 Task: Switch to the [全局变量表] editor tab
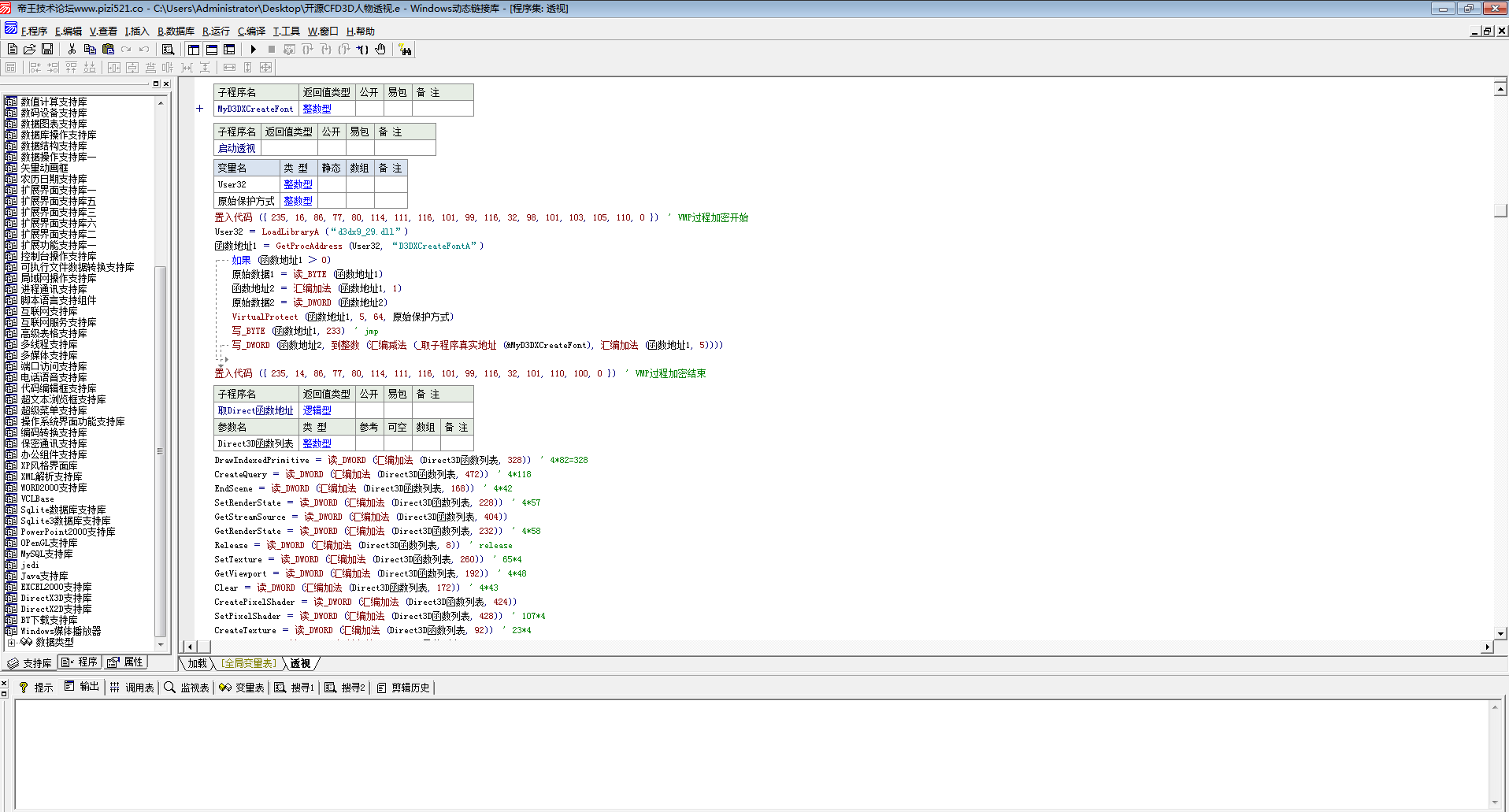pos(248,663)
